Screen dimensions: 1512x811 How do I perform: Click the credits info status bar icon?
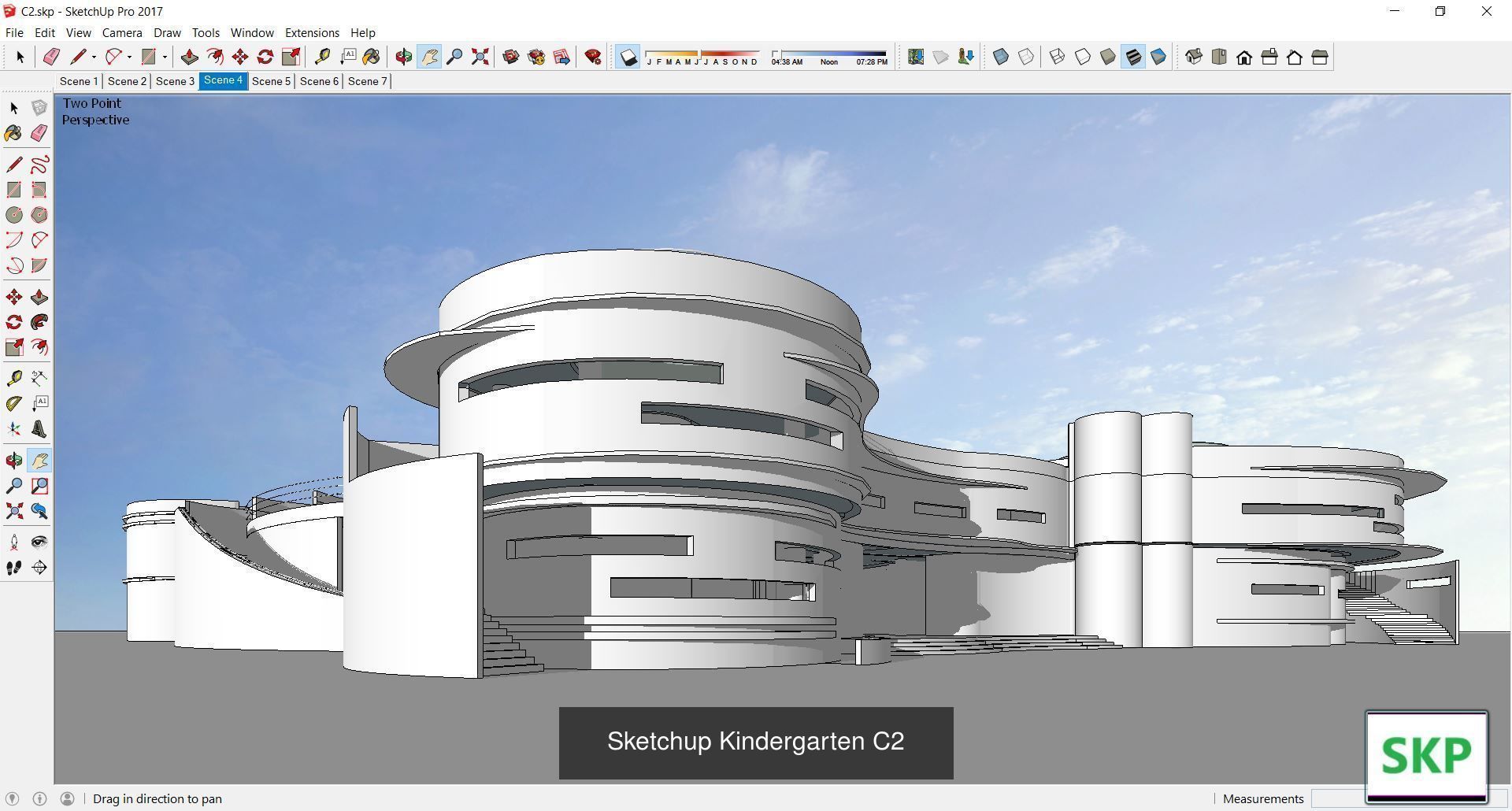pyautogui.click(x=39, y=798)
